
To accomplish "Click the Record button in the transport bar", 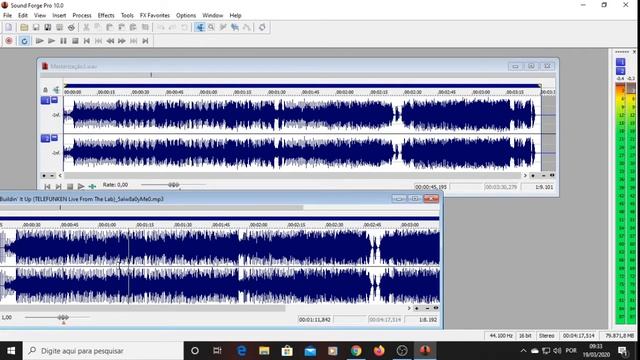I will click(x=9, y=41).
